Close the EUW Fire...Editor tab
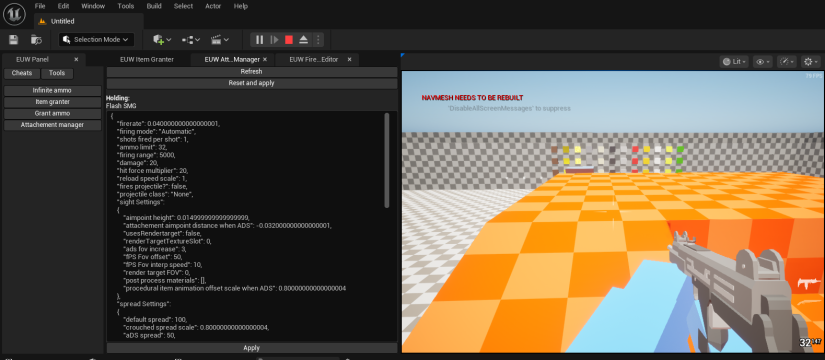The image size is (825, 360). [x=349, y=59]
